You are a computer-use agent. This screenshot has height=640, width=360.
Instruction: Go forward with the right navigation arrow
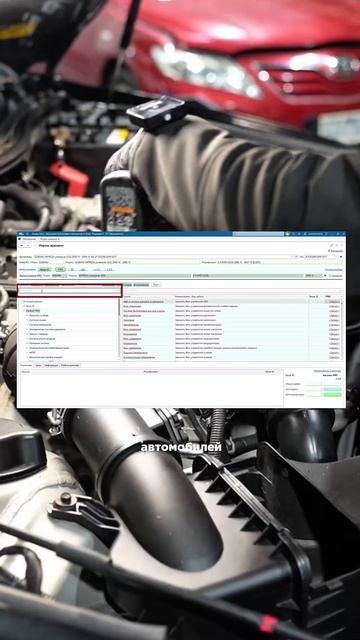[28, 246]
